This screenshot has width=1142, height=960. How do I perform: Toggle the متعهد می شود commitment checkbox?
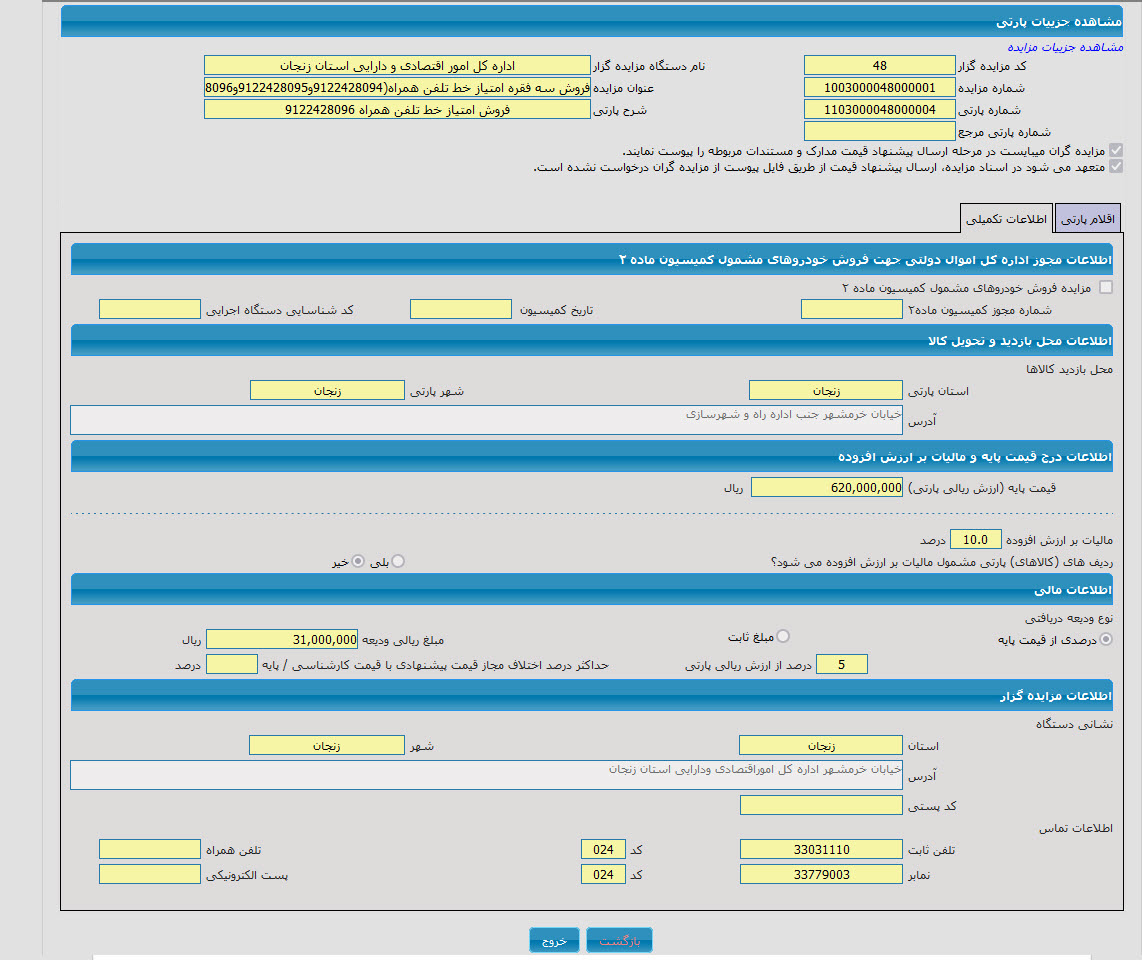[1116, 167]
